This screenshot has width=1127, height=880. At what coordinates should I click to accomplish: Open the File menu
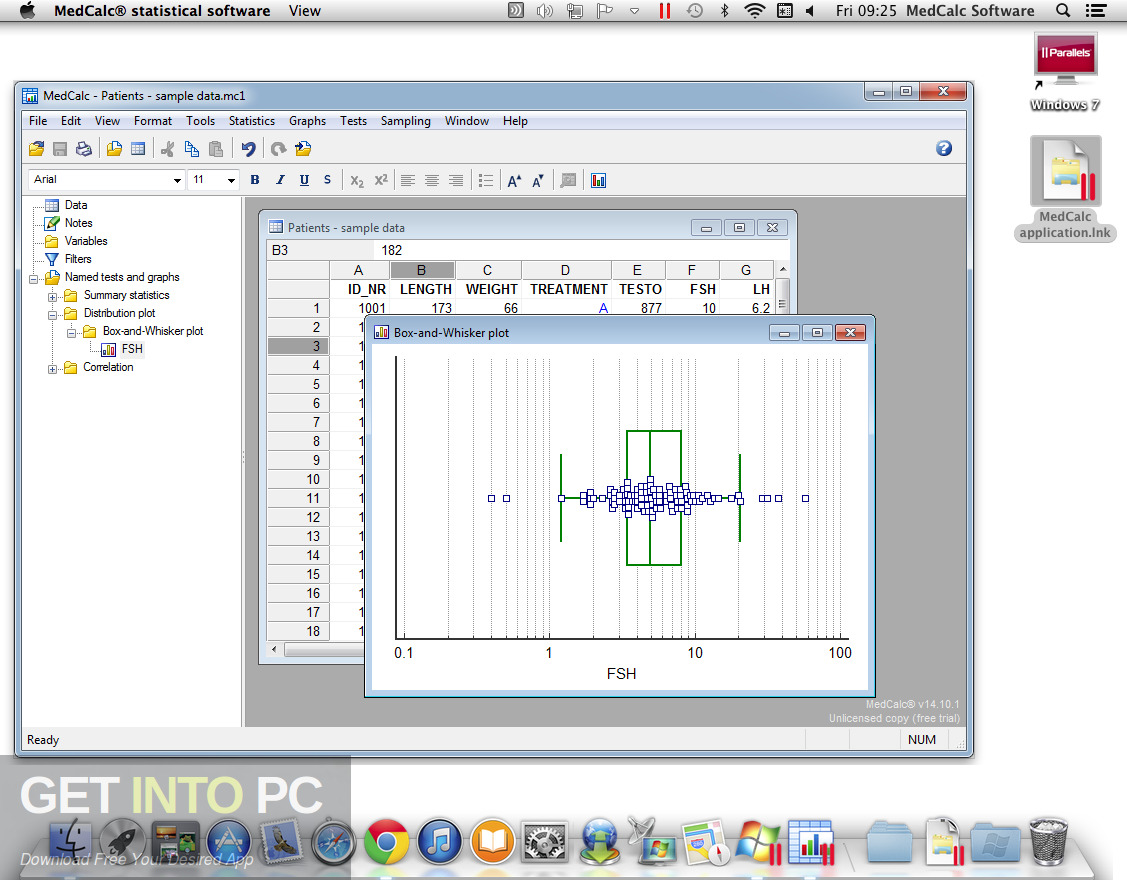[38, 121]
